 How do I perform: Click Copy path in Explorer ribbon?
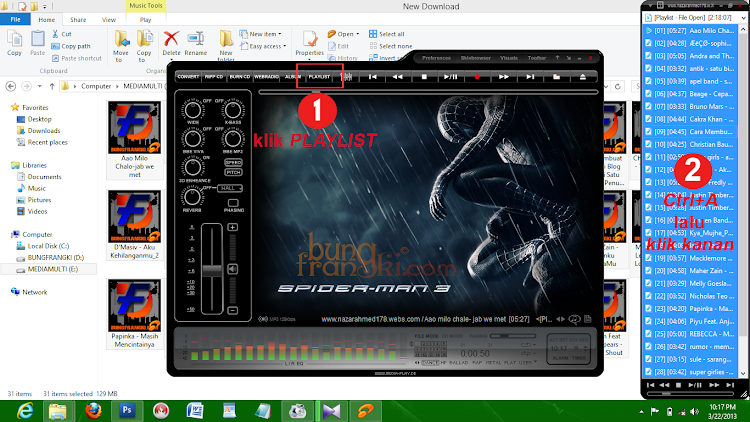tap(71, 46)
